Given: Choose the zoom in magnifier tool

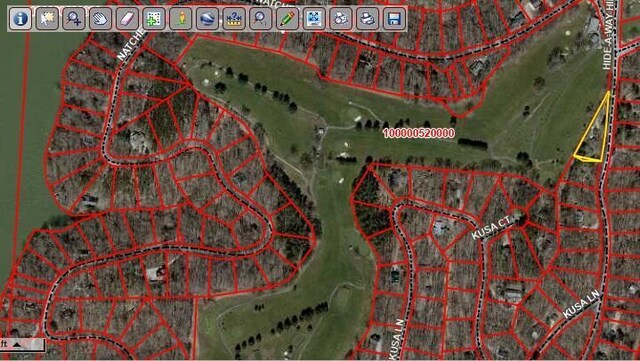Looking at the screenshot, I should point(74,18).
